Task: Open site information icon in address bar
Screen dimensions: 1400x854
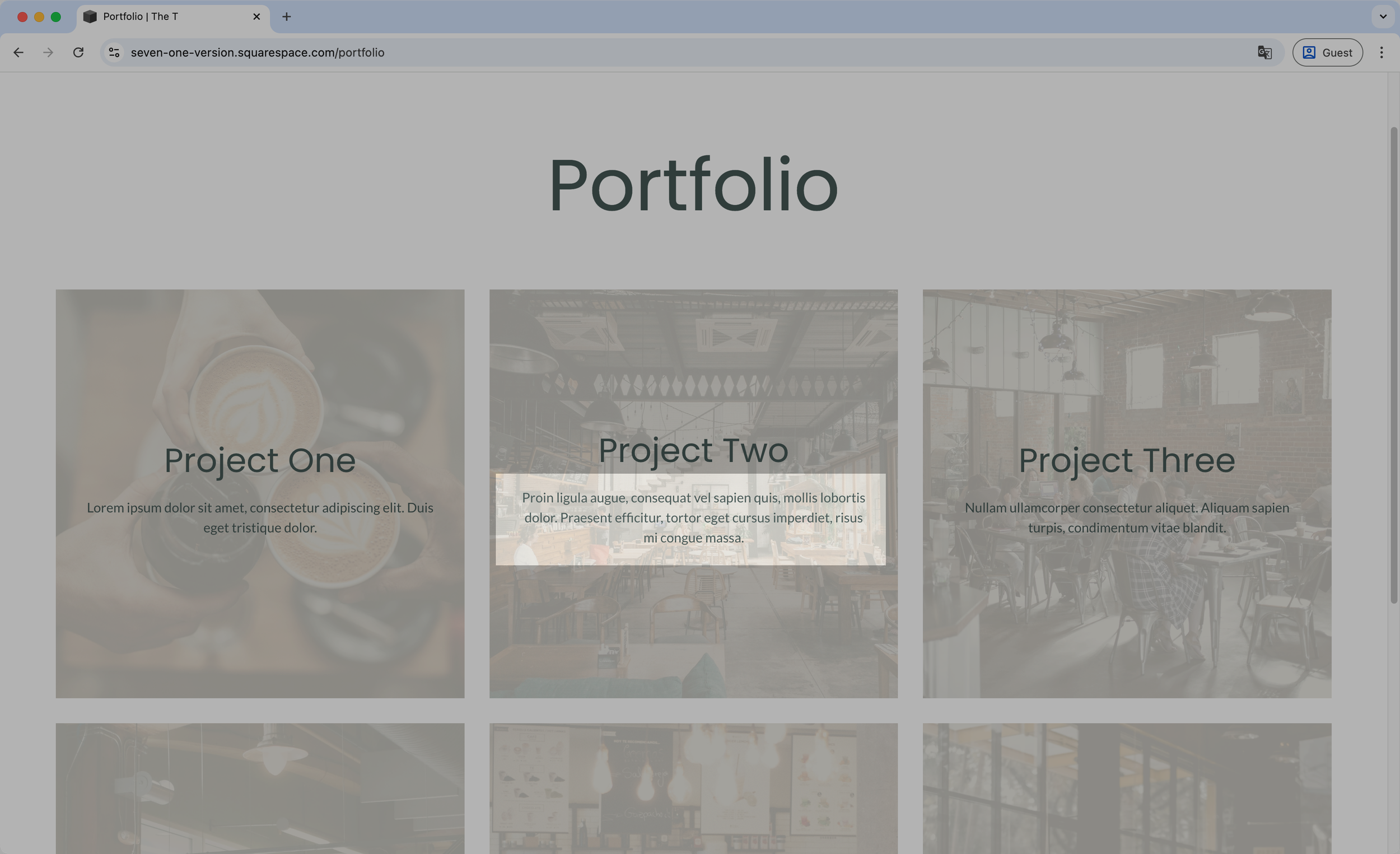Action: pos(114,52)
